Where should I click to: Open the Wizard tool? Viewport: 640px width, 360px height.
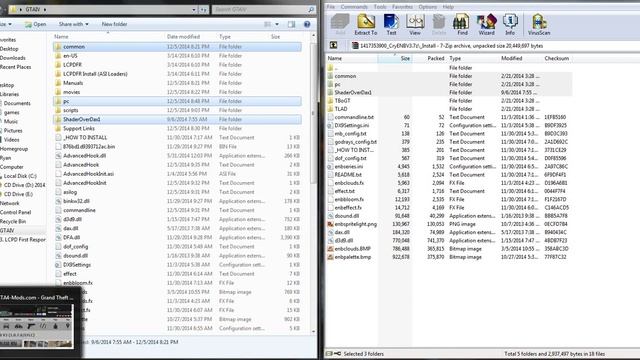(x=486, y=24)
